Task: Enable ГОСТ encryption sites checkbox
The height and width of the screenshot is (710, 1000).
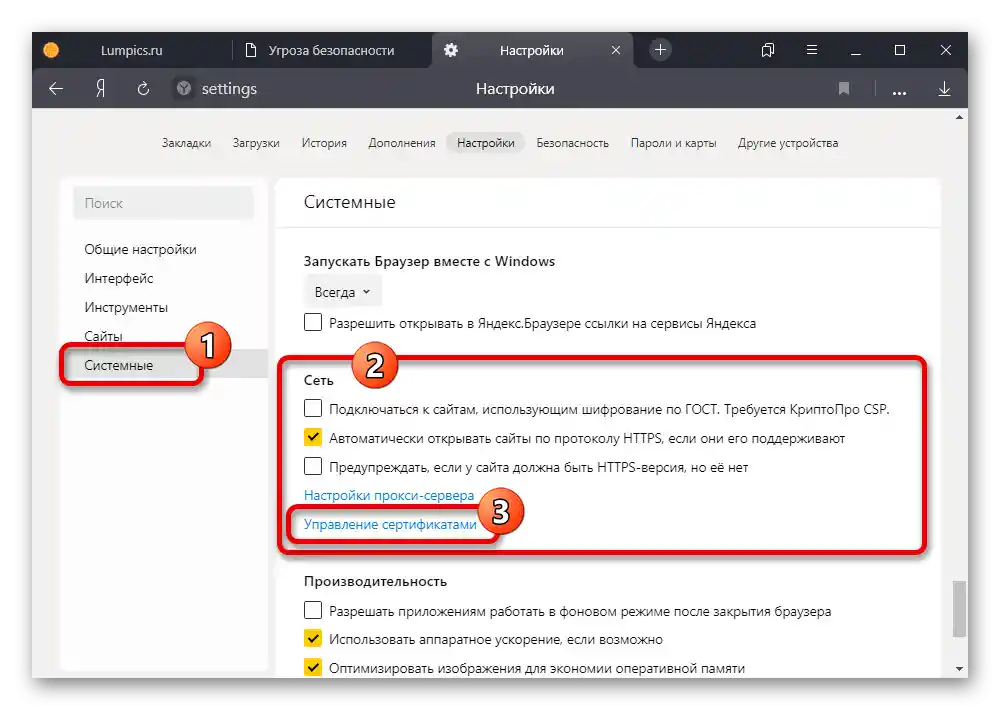Action: click(x=312, y=408)
